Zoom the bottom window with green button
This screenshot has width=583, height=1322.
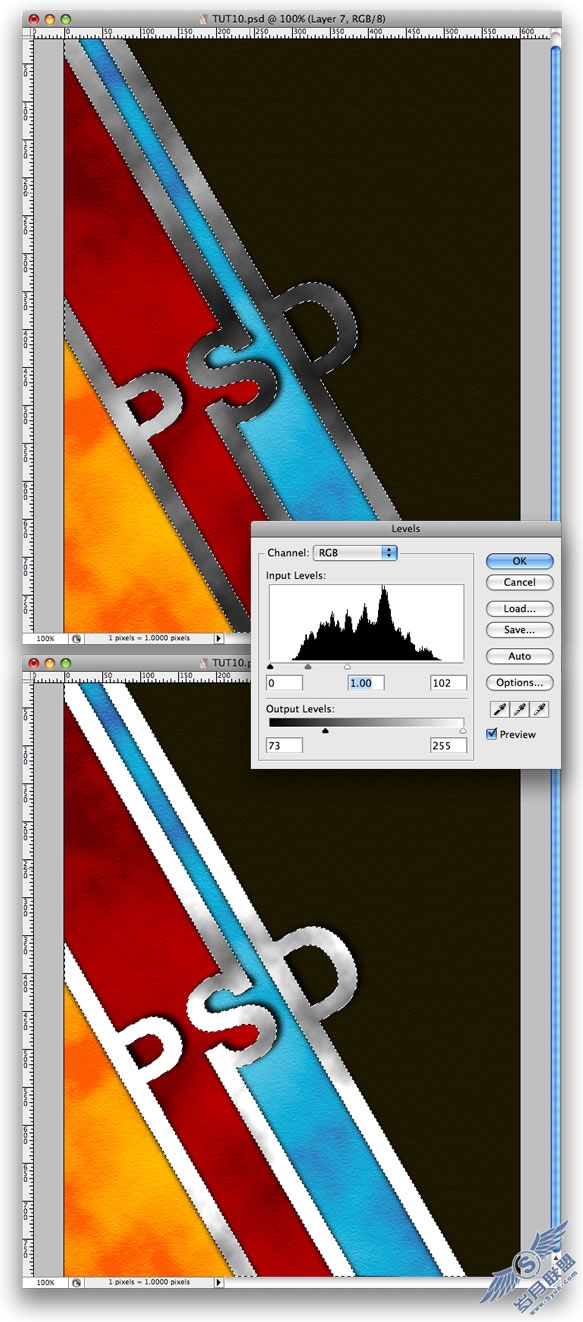tap(66, 663)
